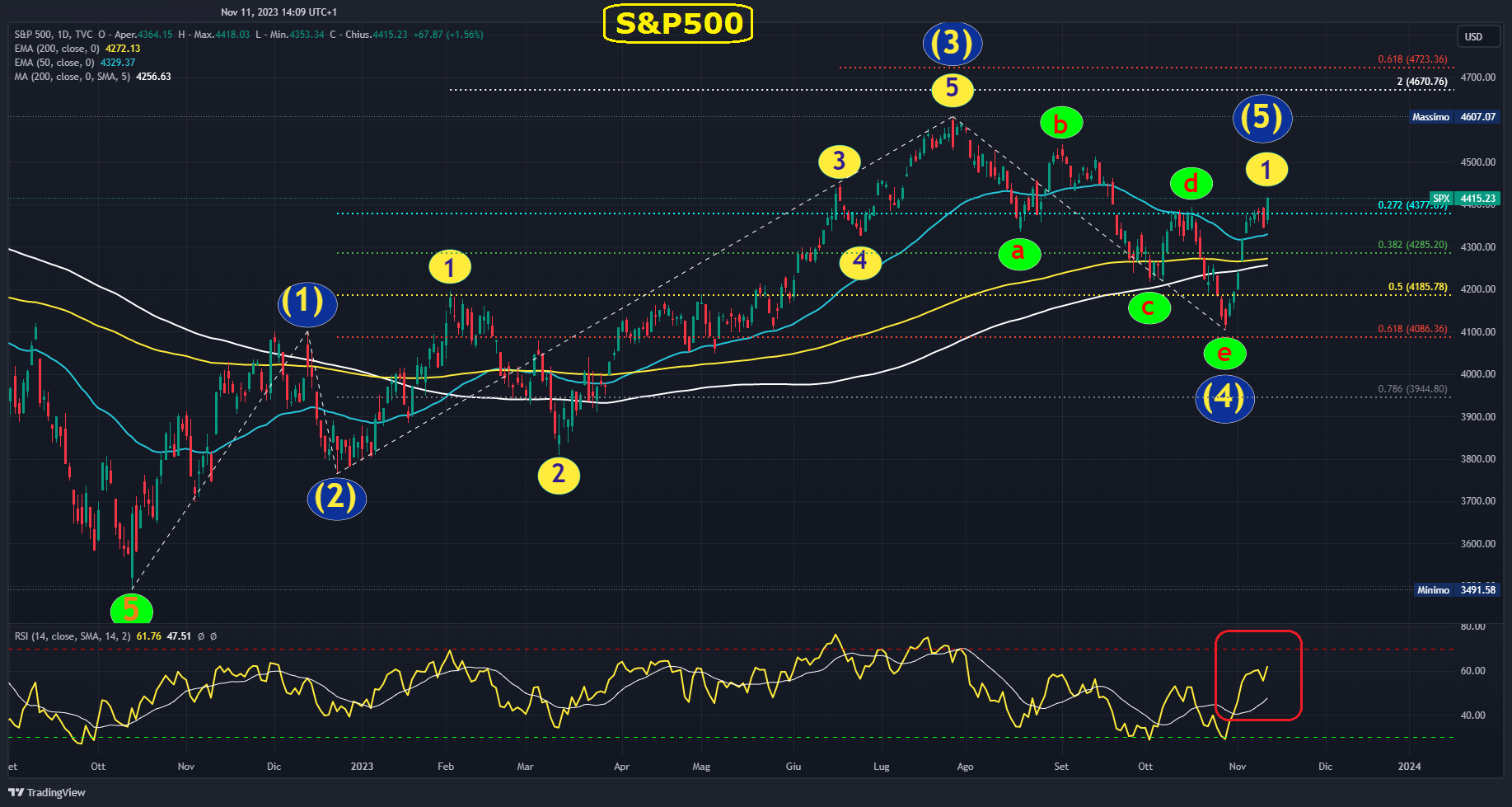Click the Massimo 4607.07 price label
The image size is (1512, 807).
click(1455, 117)
